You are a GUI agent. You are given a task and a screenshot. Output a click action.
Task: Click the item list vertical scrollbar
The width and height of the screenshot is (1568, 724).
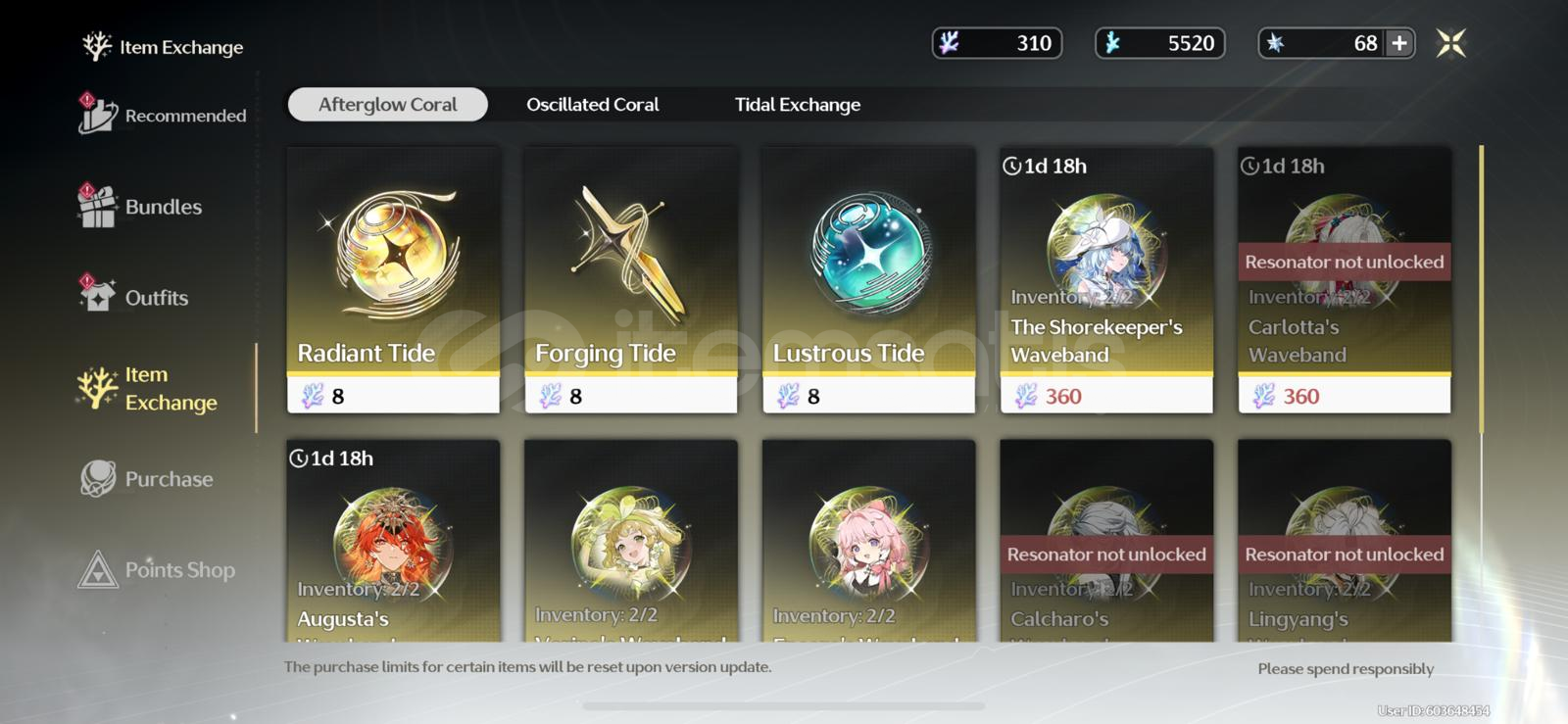point(1481,289)
